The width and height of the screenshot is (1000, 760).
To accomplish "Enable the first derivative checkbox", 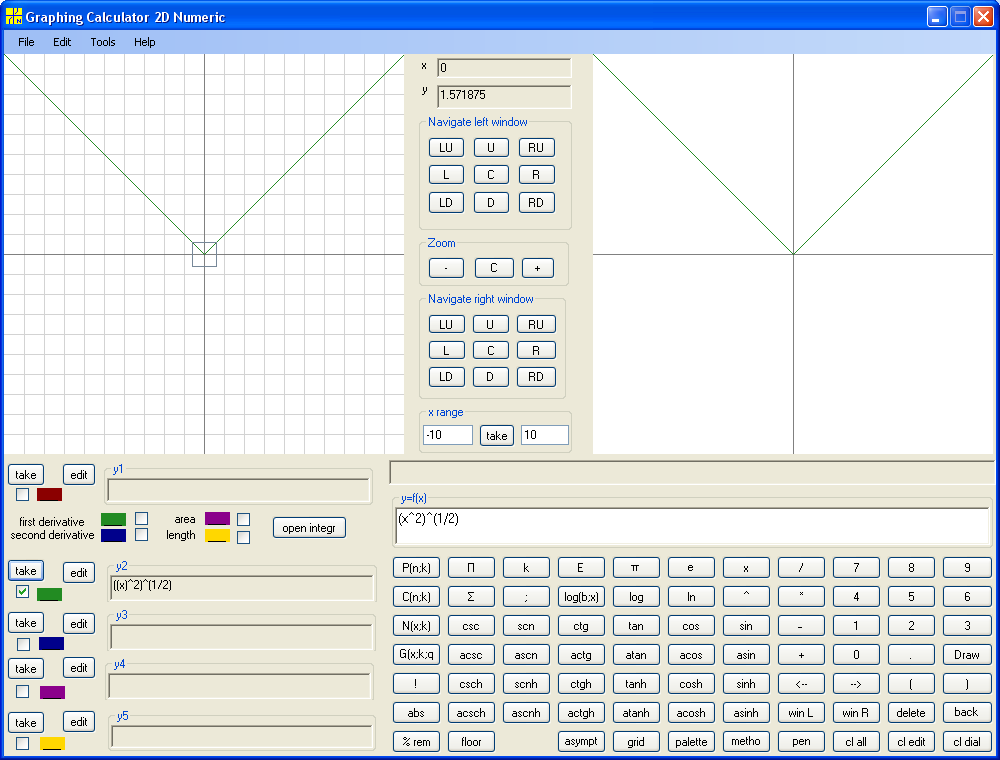I will click(x=142, y=518).
